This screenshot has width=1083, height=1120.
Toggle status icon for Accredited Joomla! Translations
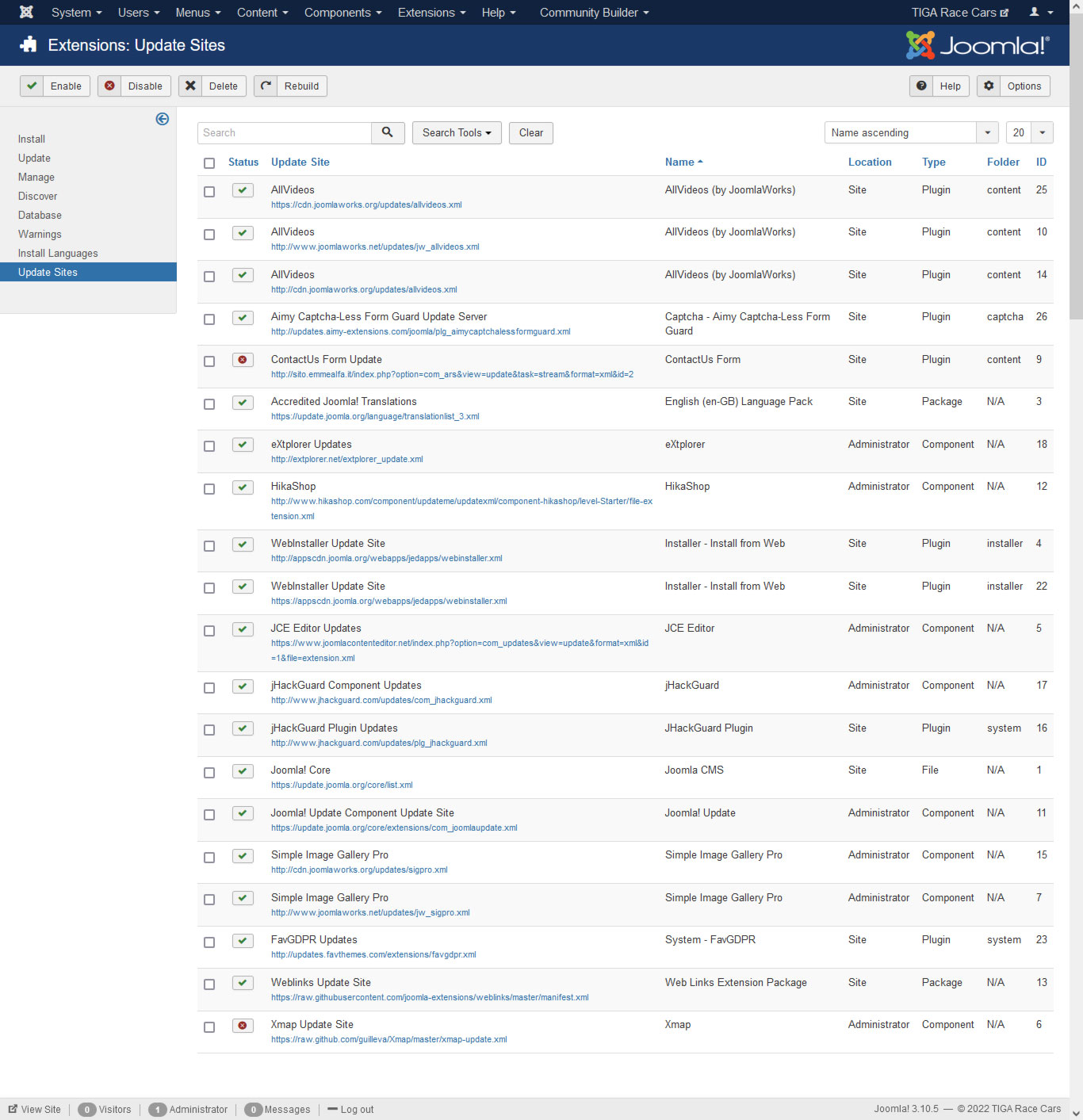pos(243,403)
